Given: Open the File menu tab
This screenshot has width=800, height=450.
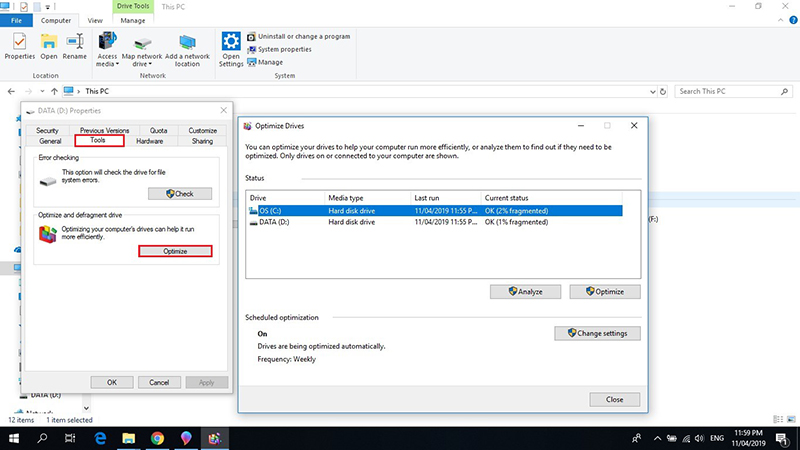Looking at the screenshot, I should pyautogui.click(x=16, y=20).
